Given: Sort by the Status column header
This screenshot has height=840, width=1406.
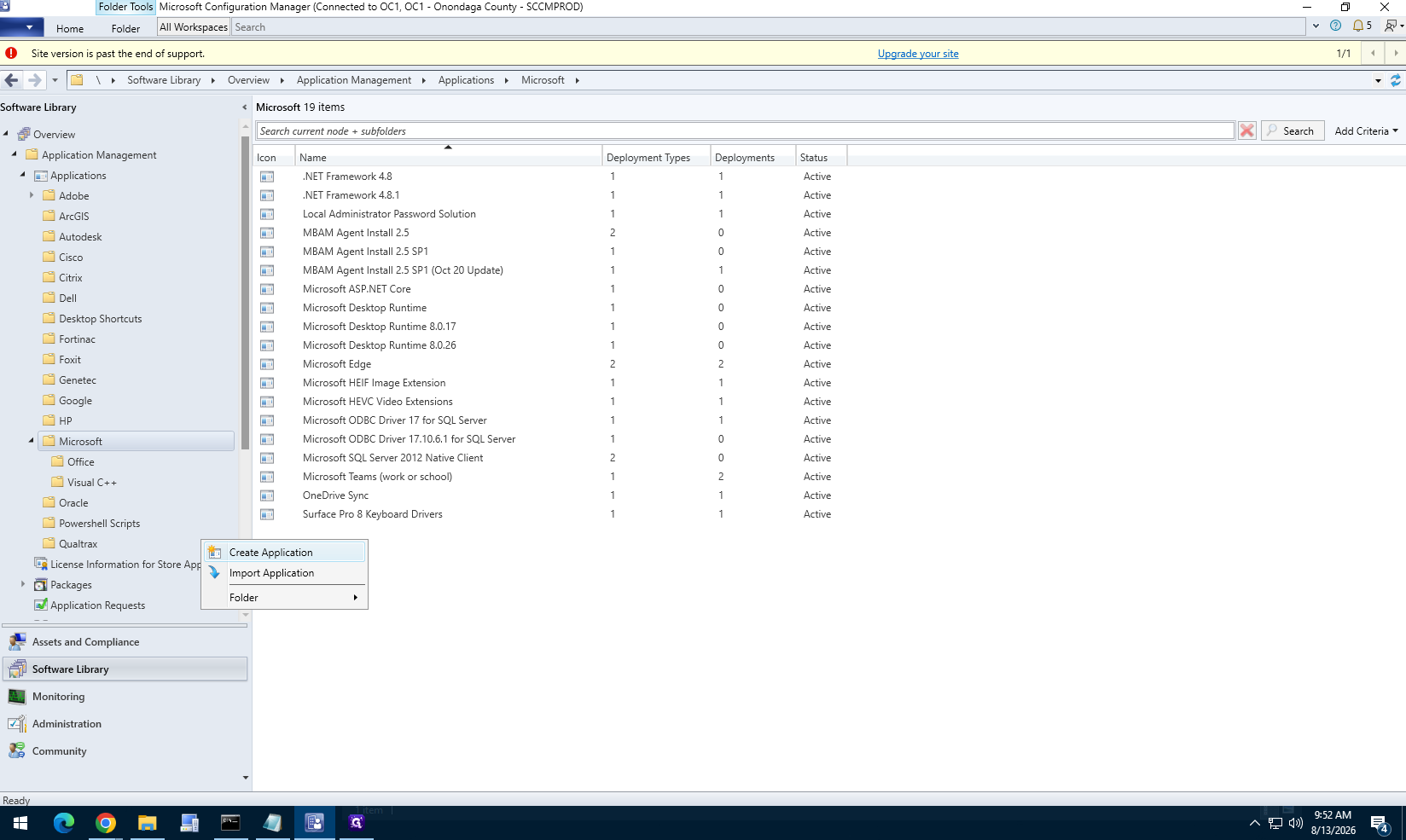Looking at the screenshot, I should (x=822, y=157).
